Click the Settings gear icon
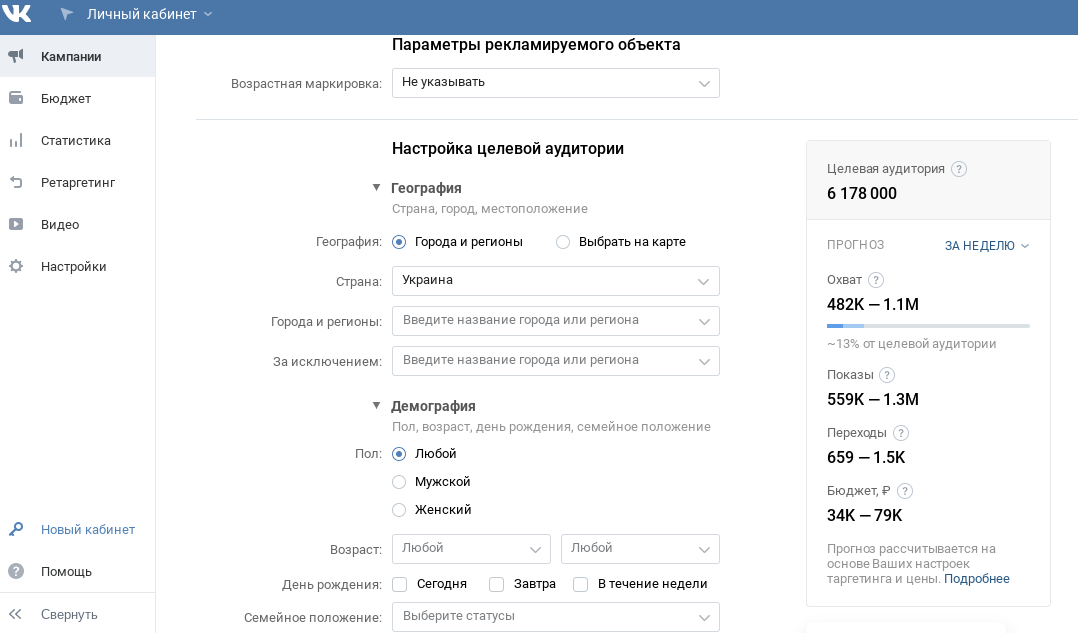This screenshot has height=633, width=1078. click(x=16, y=267)
